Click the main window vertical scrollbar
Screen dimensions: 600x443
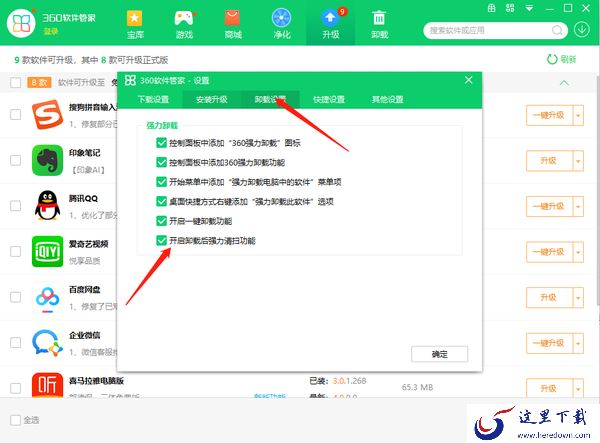coord(598,191)
